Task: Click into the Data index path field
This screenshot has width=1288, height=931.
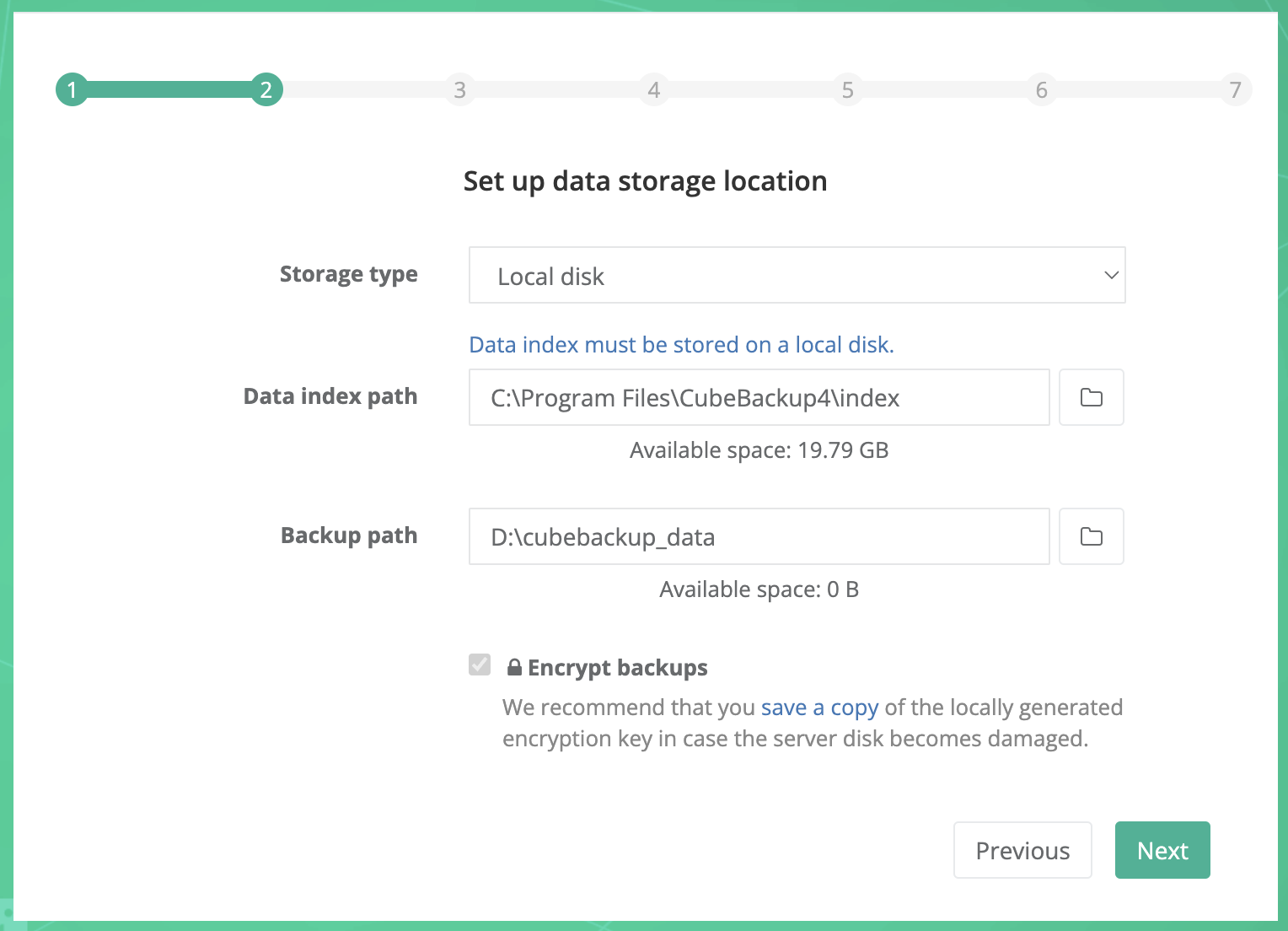Action: pyautogui.click(x=759, y=397)
